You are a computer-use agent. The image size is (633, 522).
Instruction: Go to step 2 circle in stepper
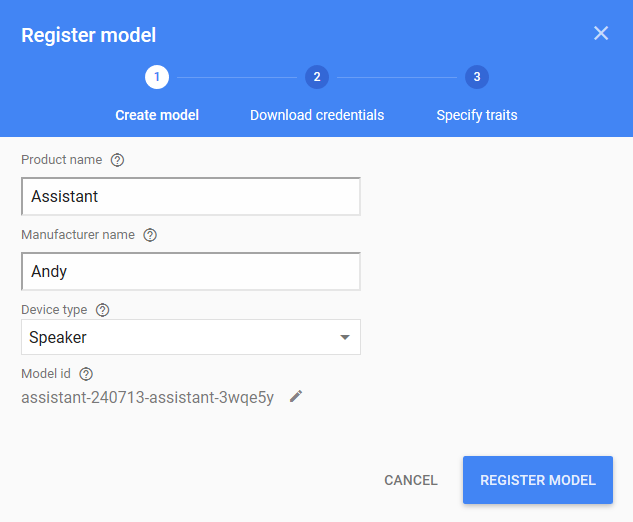(317, 77)
